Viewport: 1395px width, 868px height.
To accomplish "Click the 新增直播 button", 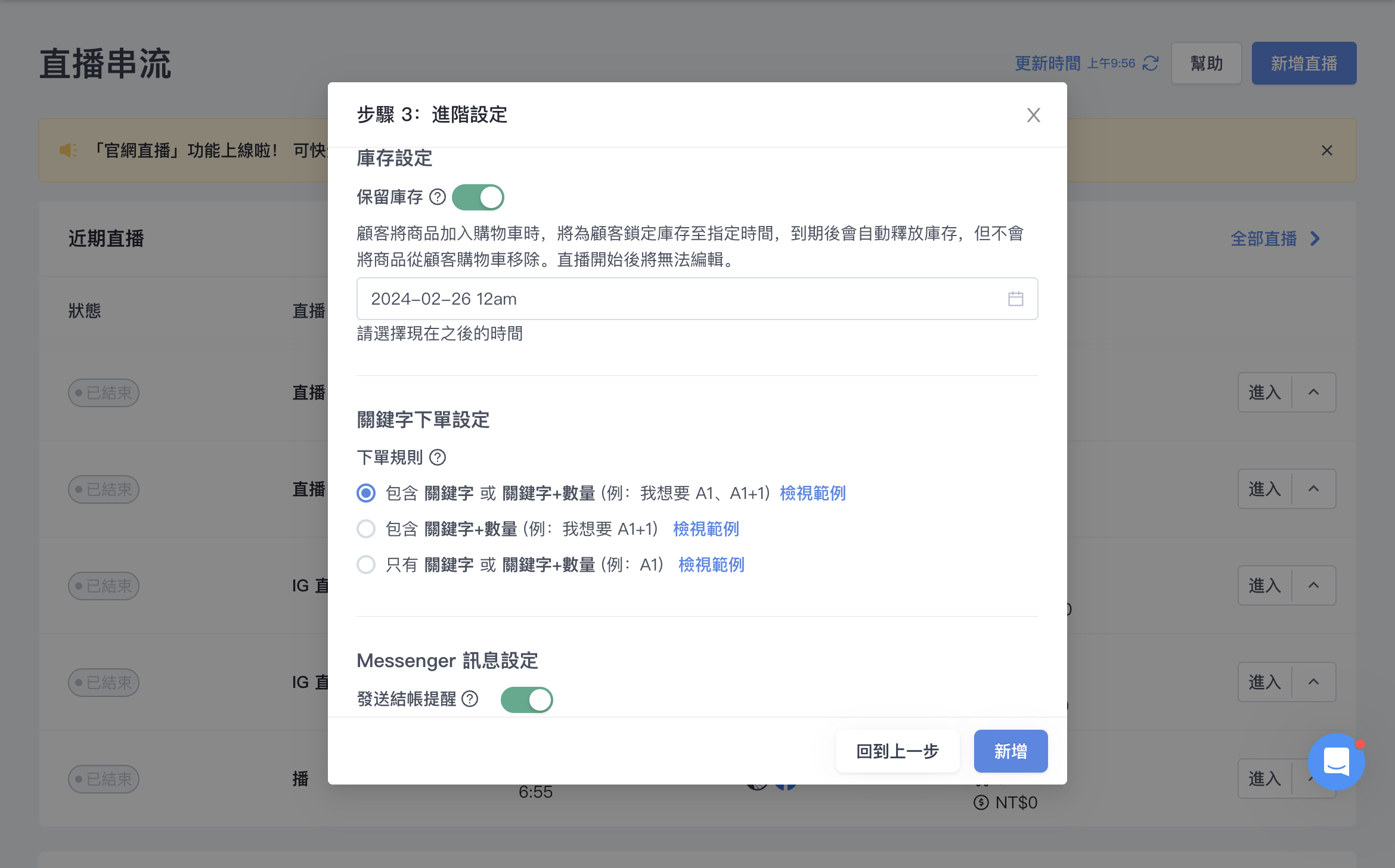I will point(1304,63).
